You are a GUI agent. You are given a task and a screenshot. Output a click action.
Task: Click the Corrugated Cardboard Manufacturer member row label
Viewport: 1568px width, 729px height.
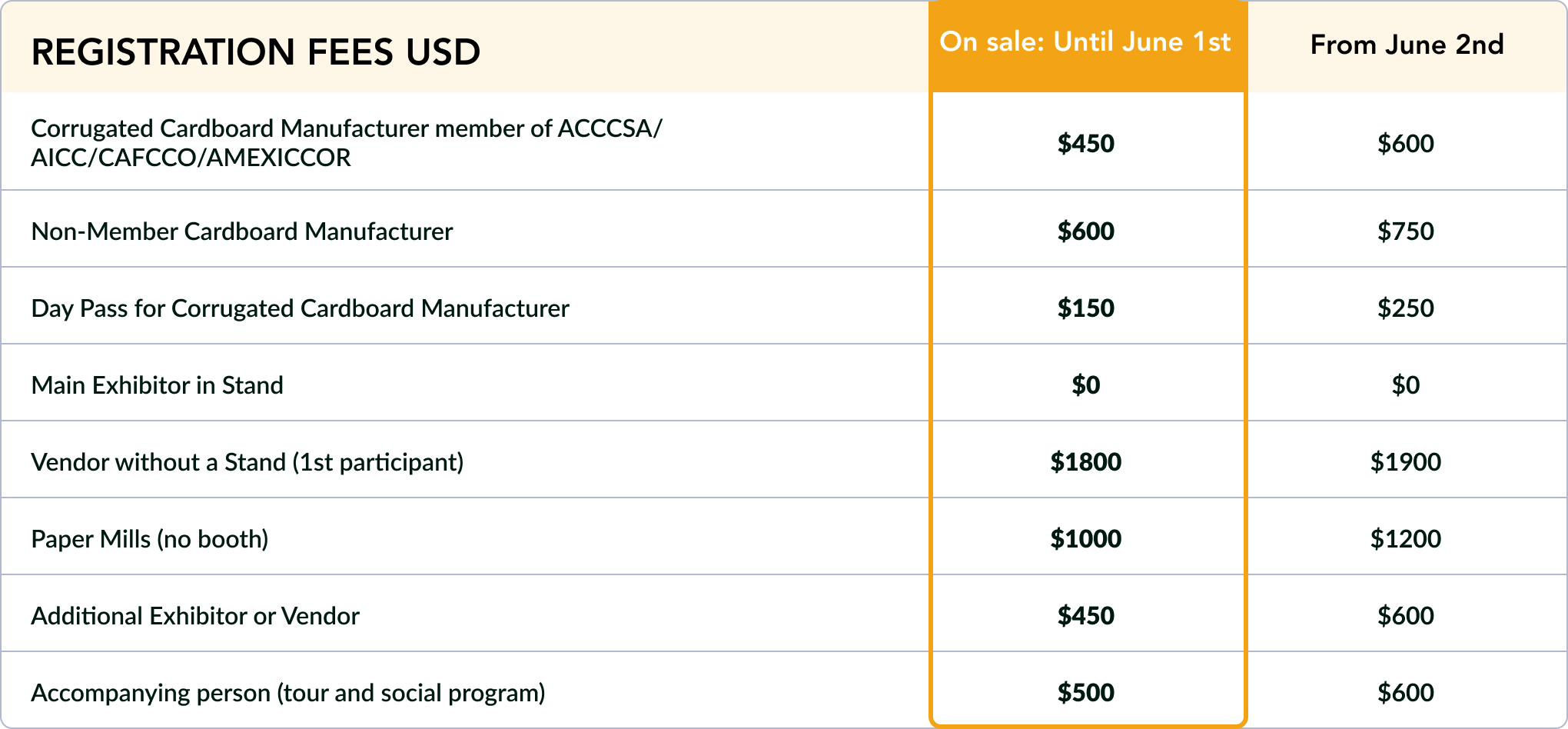346,142
